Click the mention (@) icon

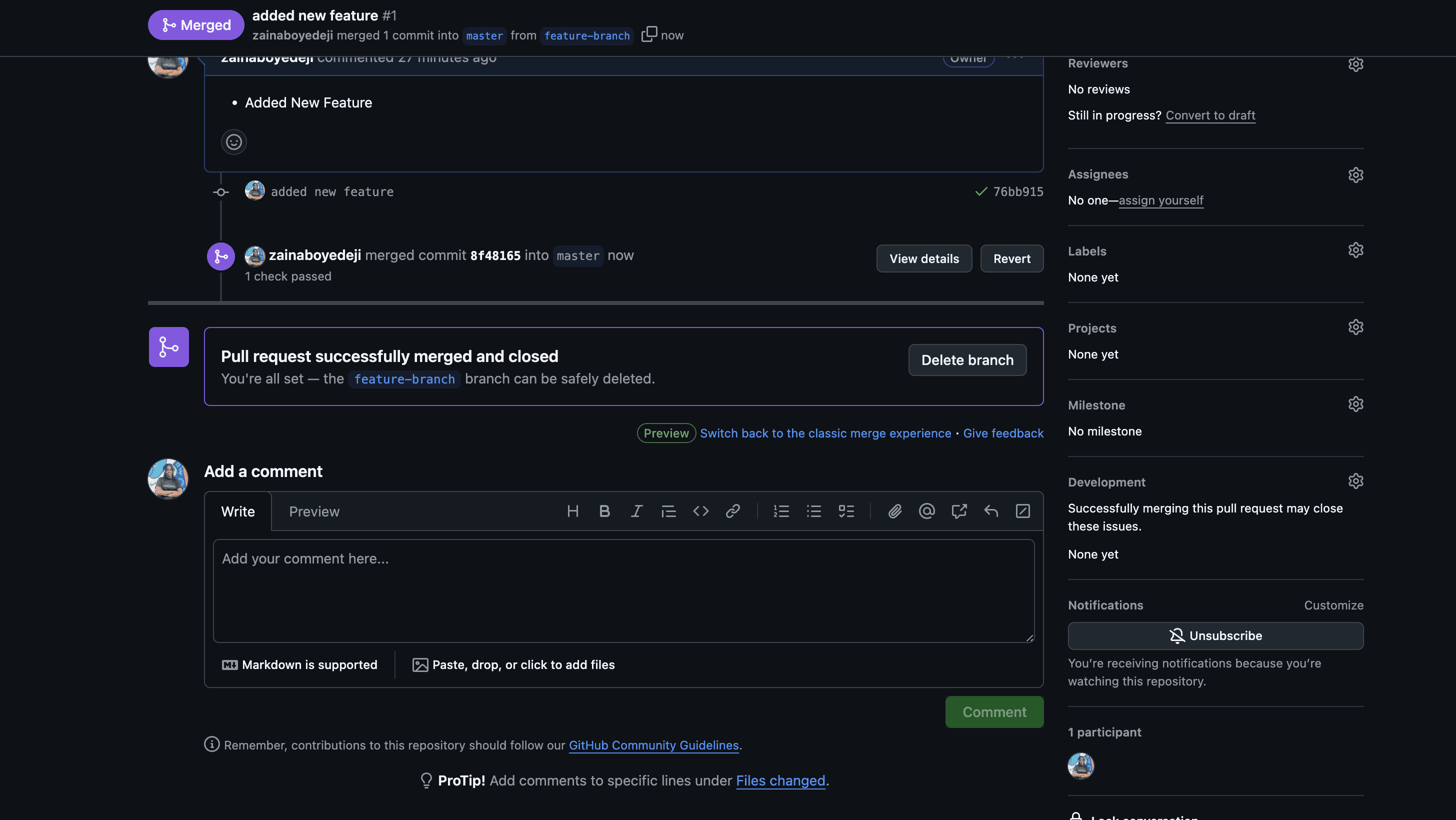point(927,511)
